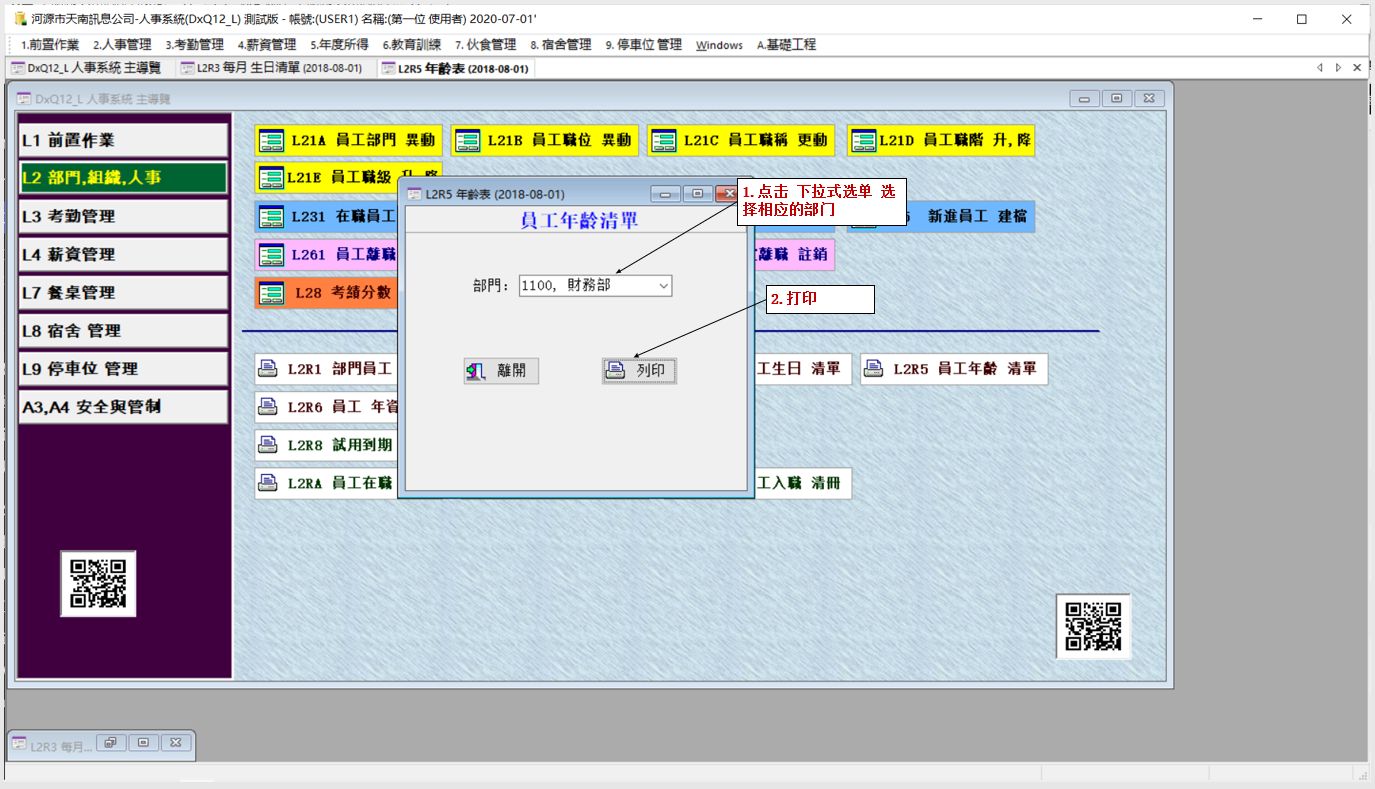Select L8 宿舍 管理 in sidebar
Image resolution: width=1375 pixels, height=789 pixels.
click(123, 330)
